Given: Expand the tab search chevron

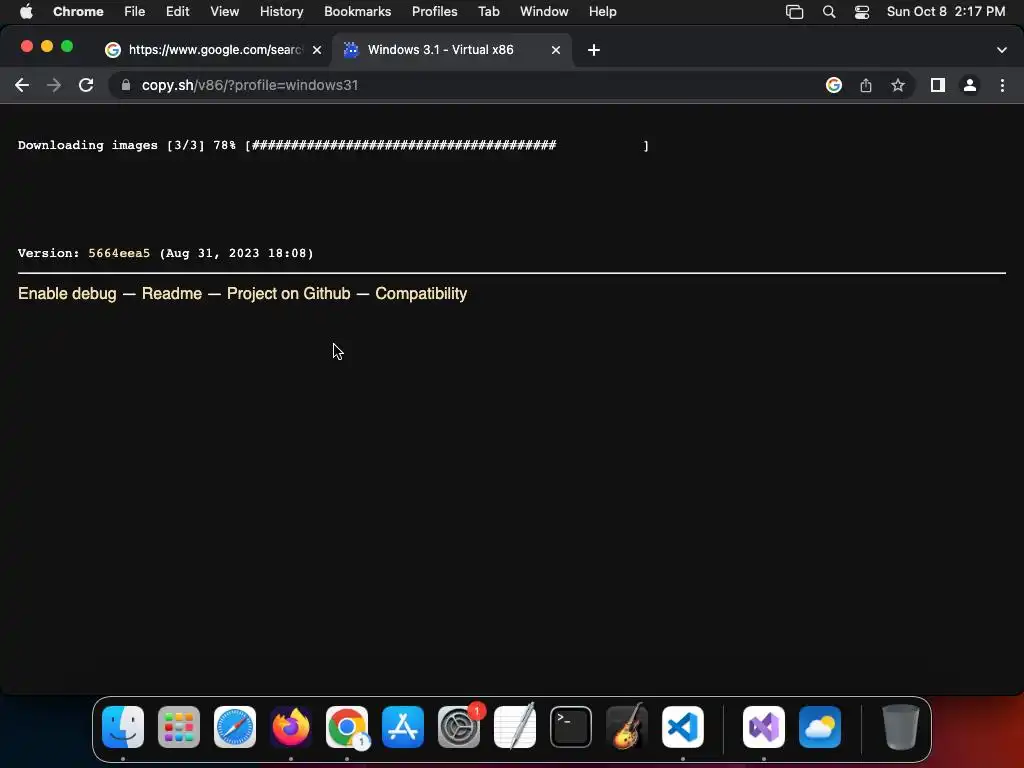Looking at the screenshot, I should click(x=1001, y=50).
